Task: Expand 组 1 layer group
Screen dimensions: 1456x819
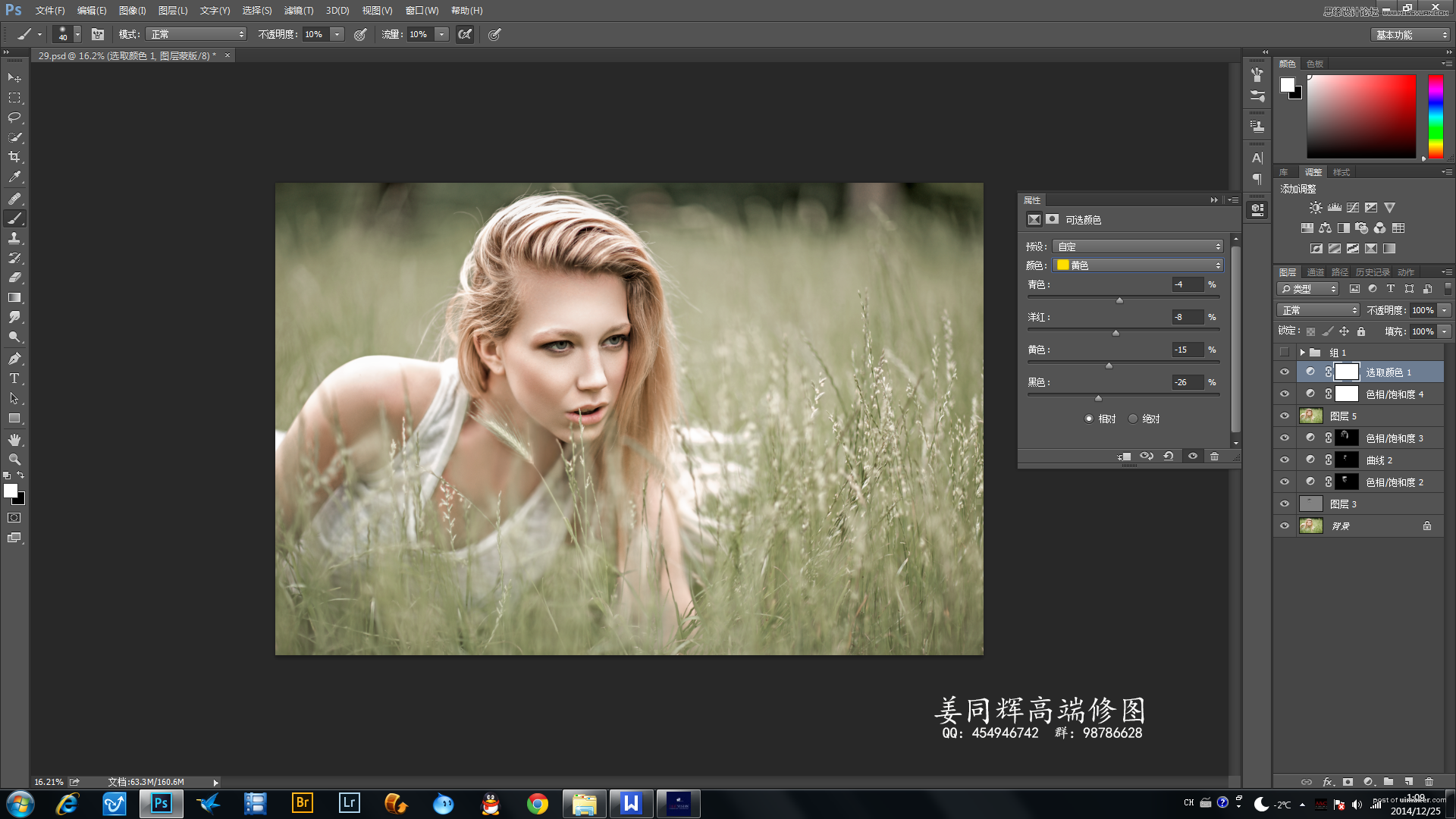Action: tap(1303, 351)
